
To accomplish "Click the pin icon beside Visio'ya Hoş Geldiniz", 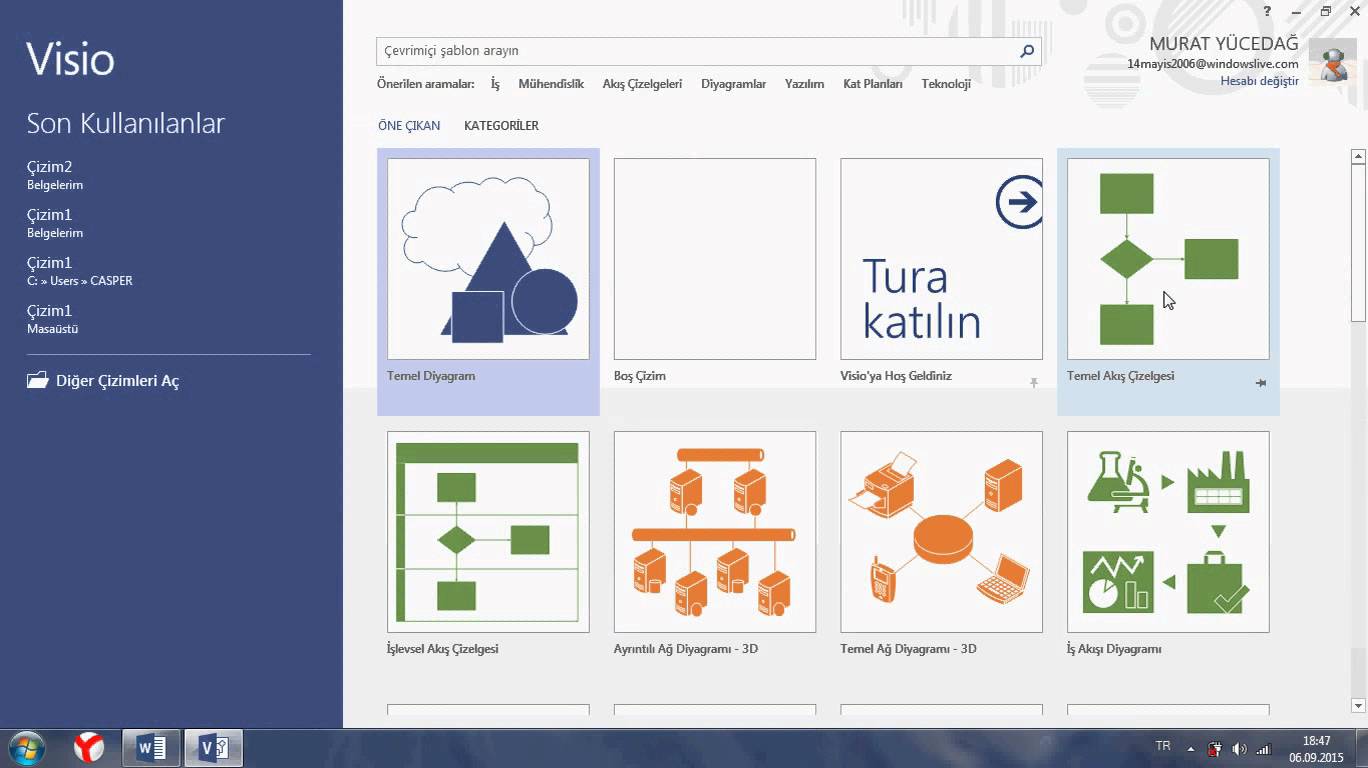I will [x=1034, y=383].
